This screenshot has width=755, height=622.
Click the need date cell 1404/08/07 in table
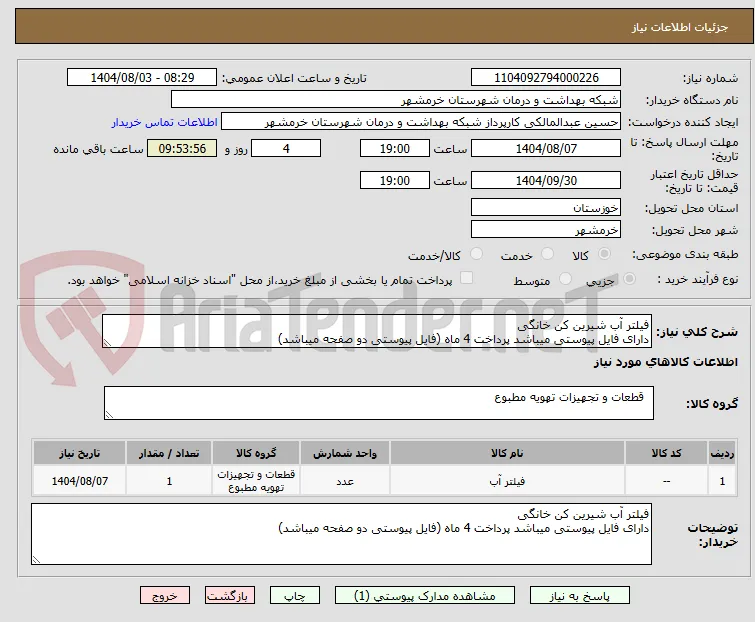(79, 481)
